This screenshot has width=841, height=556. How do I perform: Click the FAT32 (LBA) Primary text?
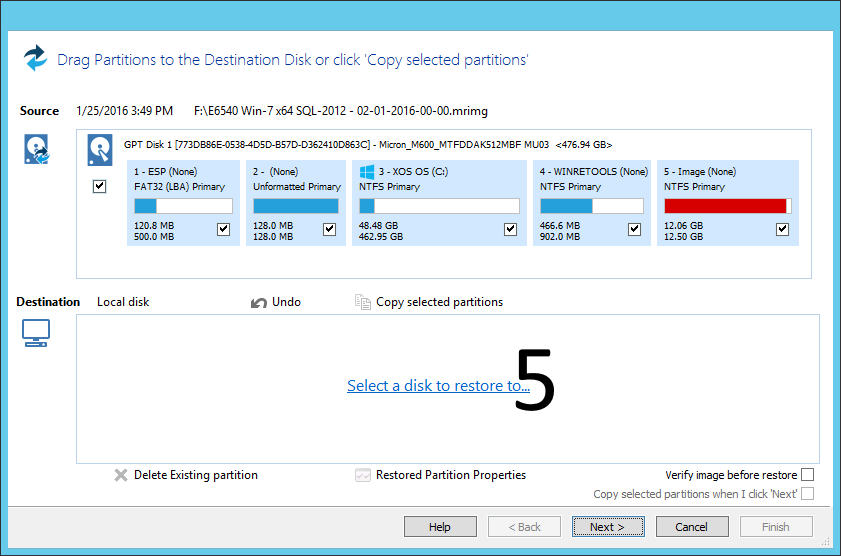180,187
